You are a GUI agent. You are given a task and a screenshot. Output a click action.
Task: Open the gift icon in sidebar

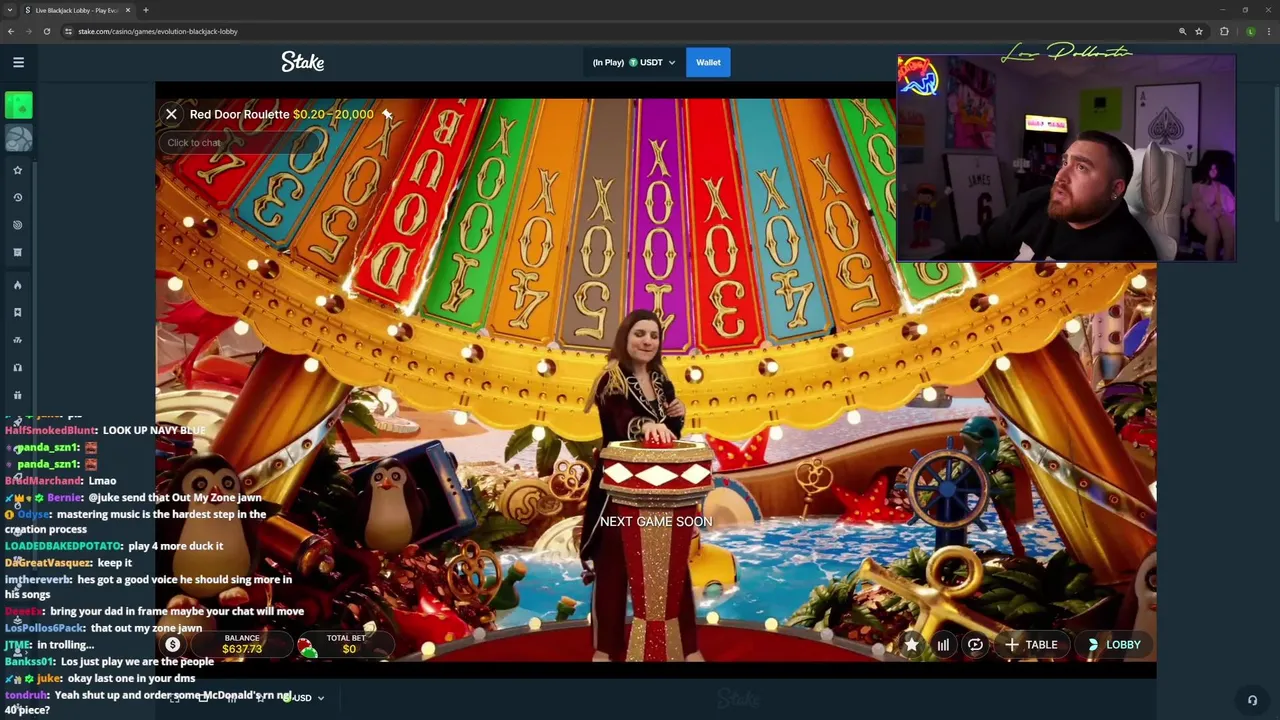17,395
